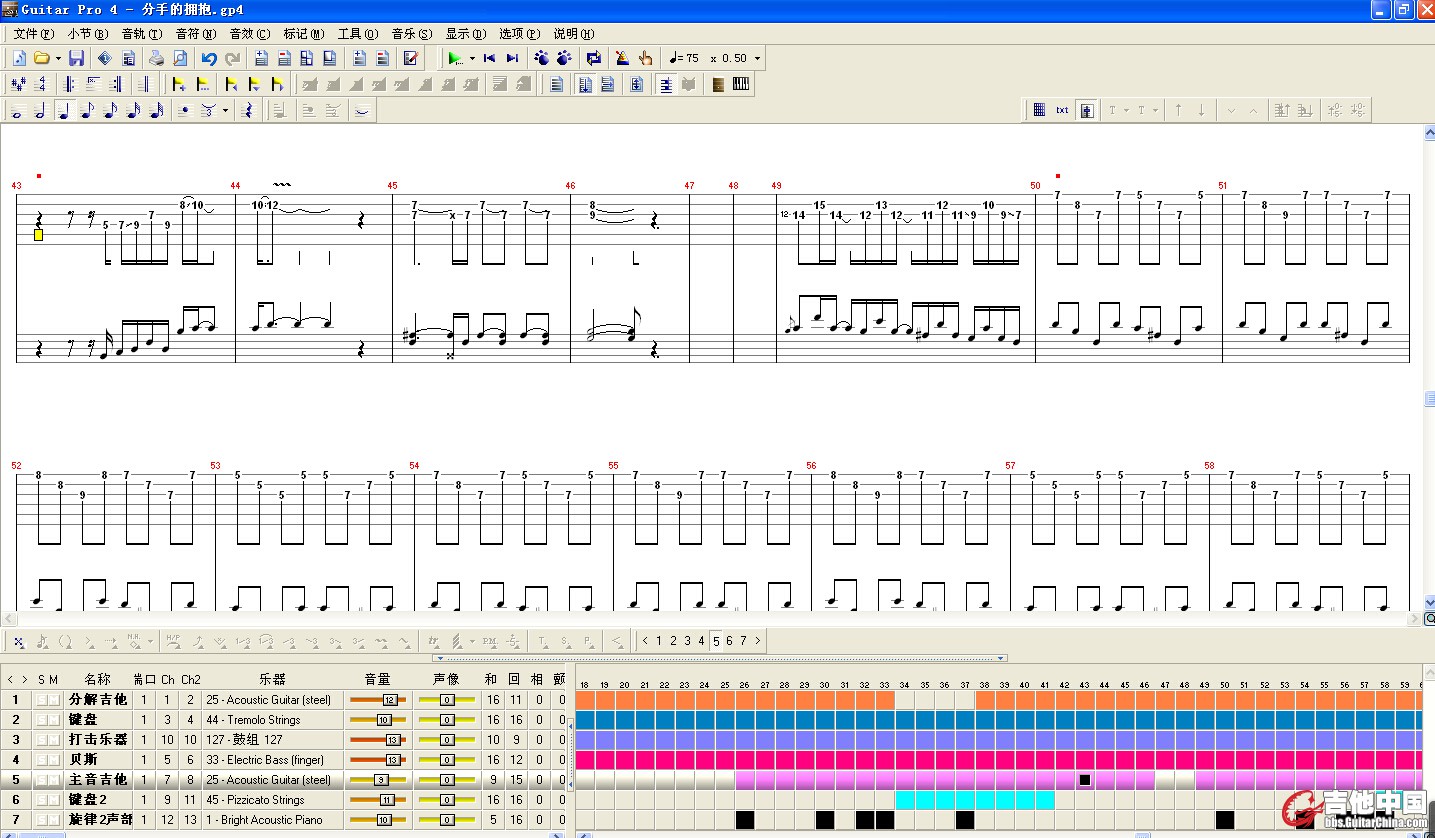Mute track 2 键盘
Screen dimensions: 1435x838
(55, 720)
